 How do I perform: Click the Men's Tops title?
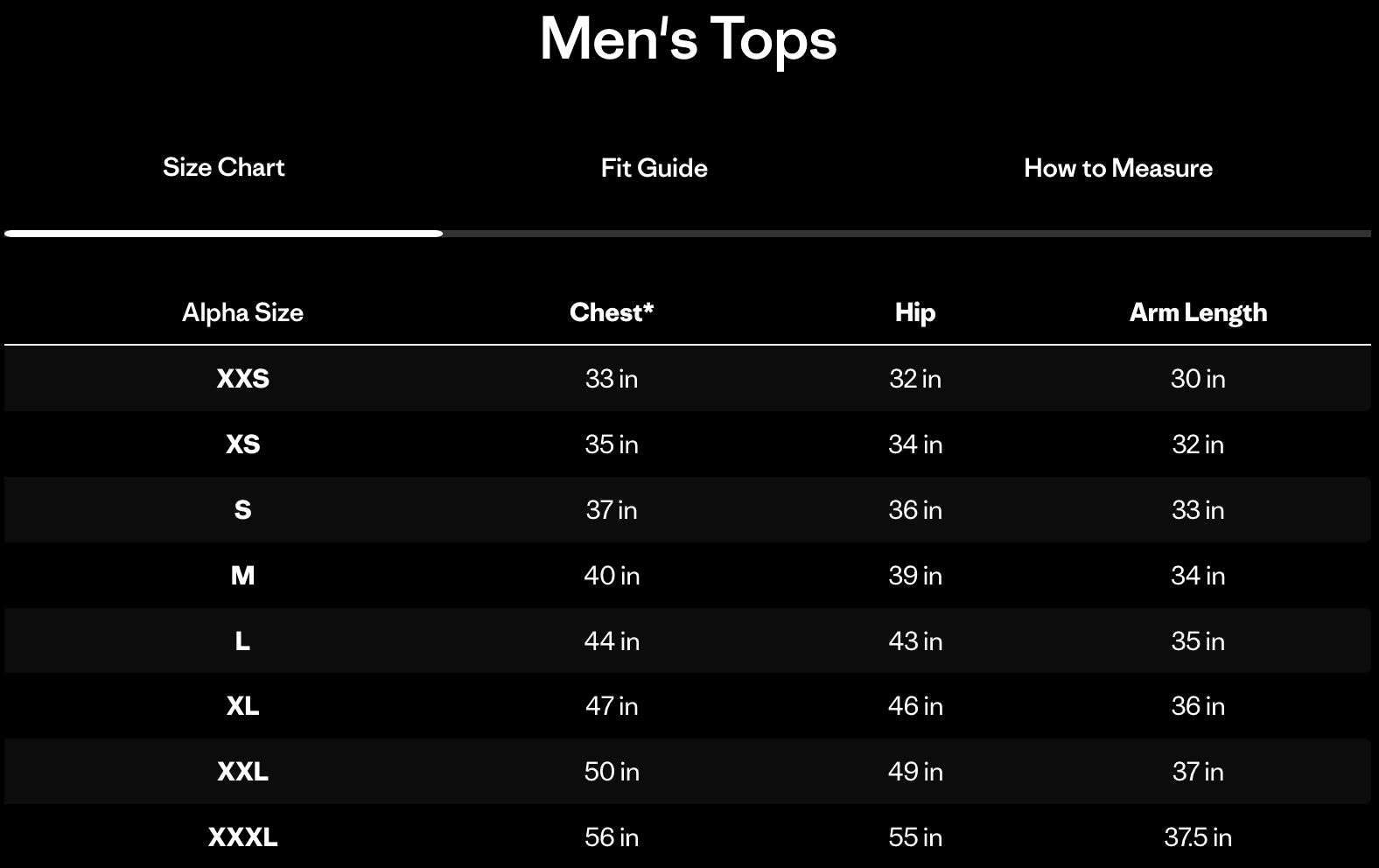point(689,39)
